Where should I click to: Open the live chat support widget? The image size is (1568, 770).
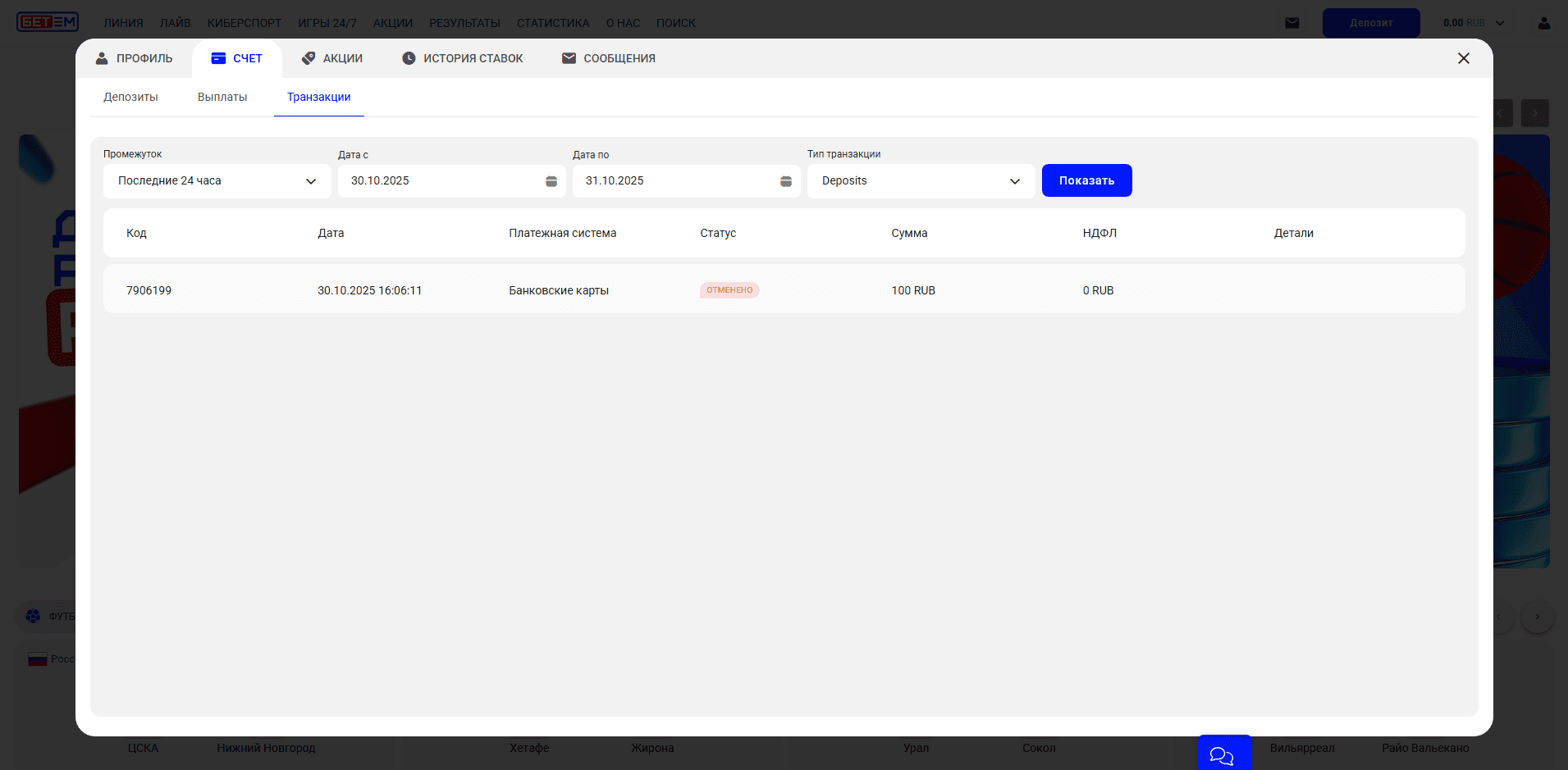point(1223,754)
